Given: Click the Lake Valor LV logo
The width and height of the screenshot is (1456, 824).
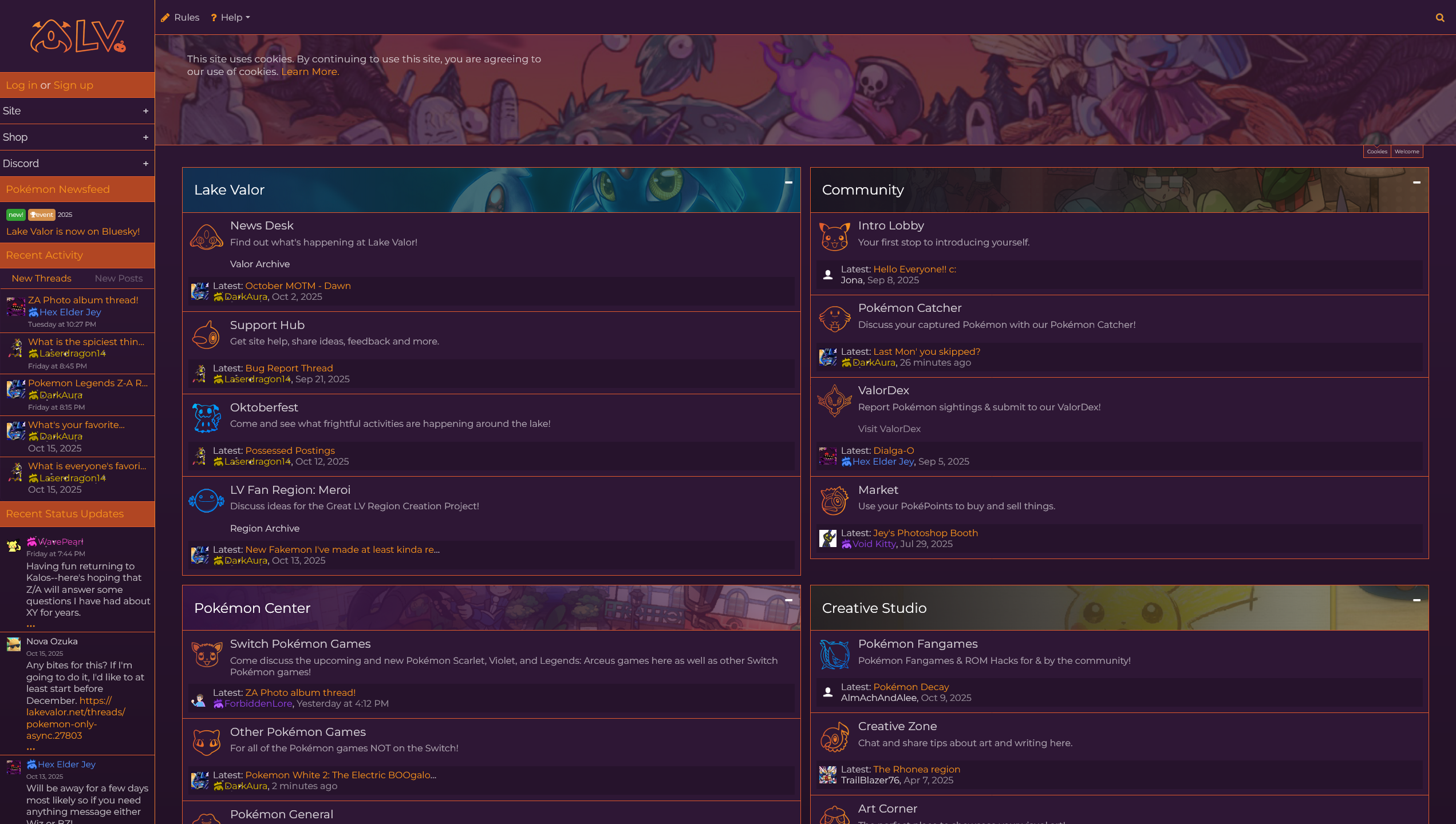Looking at the screenshot, I should pyautogui.click(x=78, y=36).
